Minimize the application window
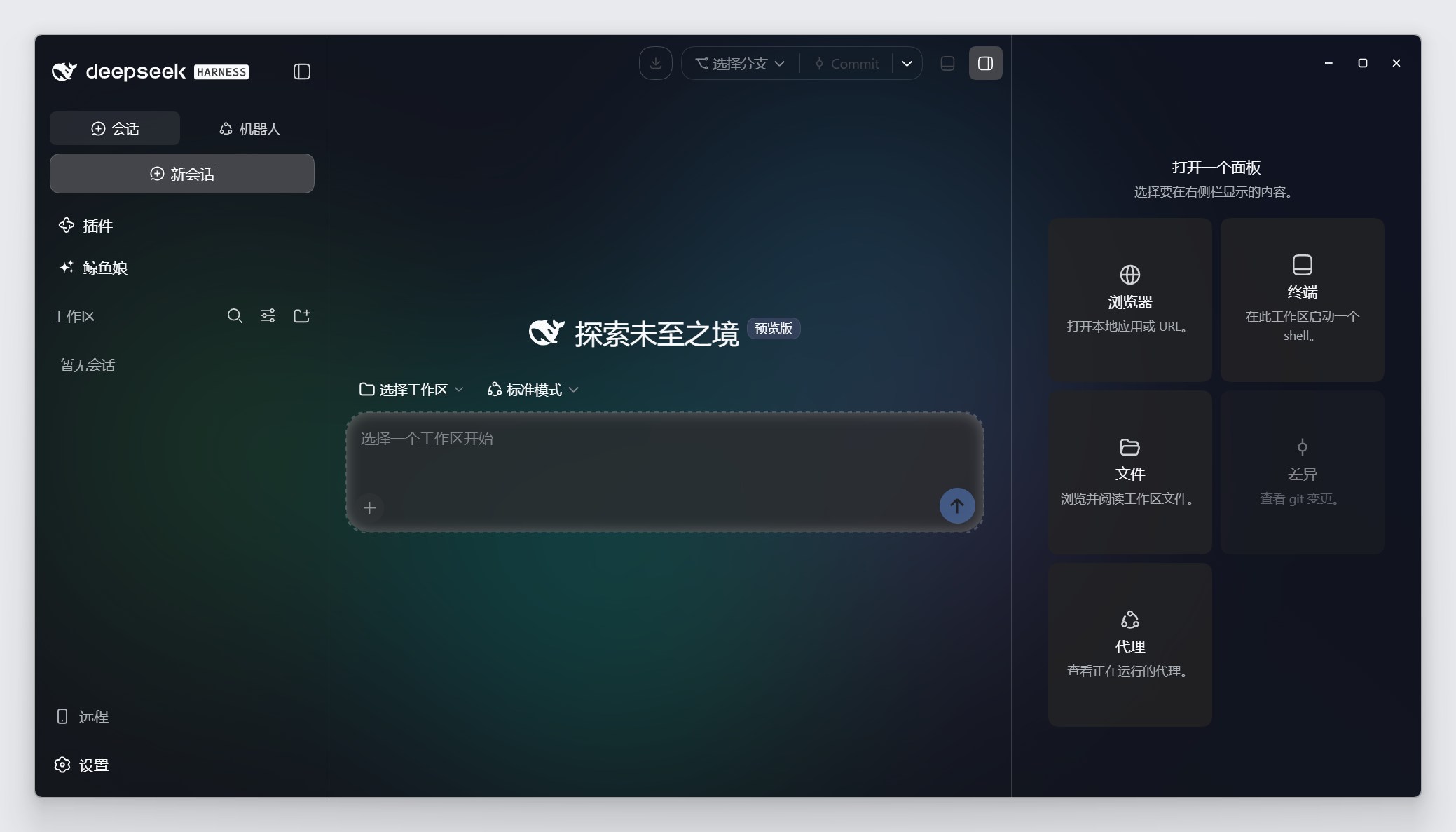Image resolution: width=1456 pixels, height=832 pixels. (x=1328, y=63)
